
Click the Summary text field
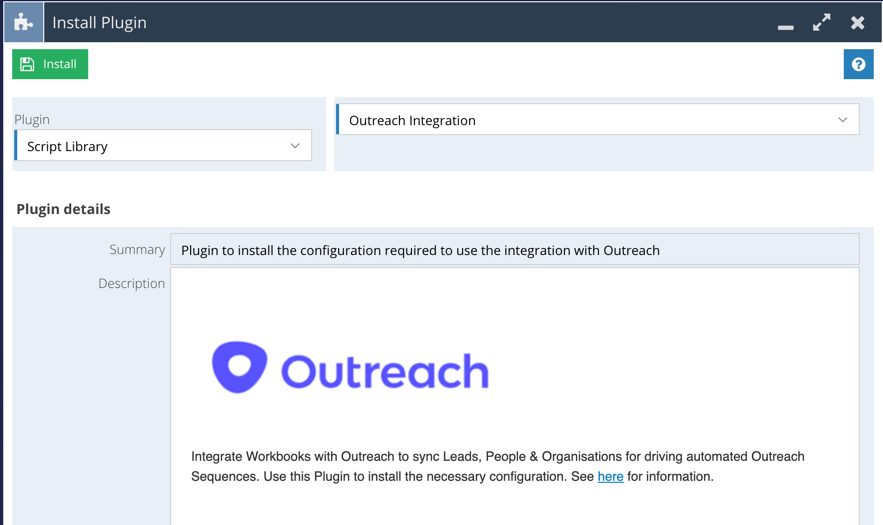pyautogui.click(x=515, y=250)
